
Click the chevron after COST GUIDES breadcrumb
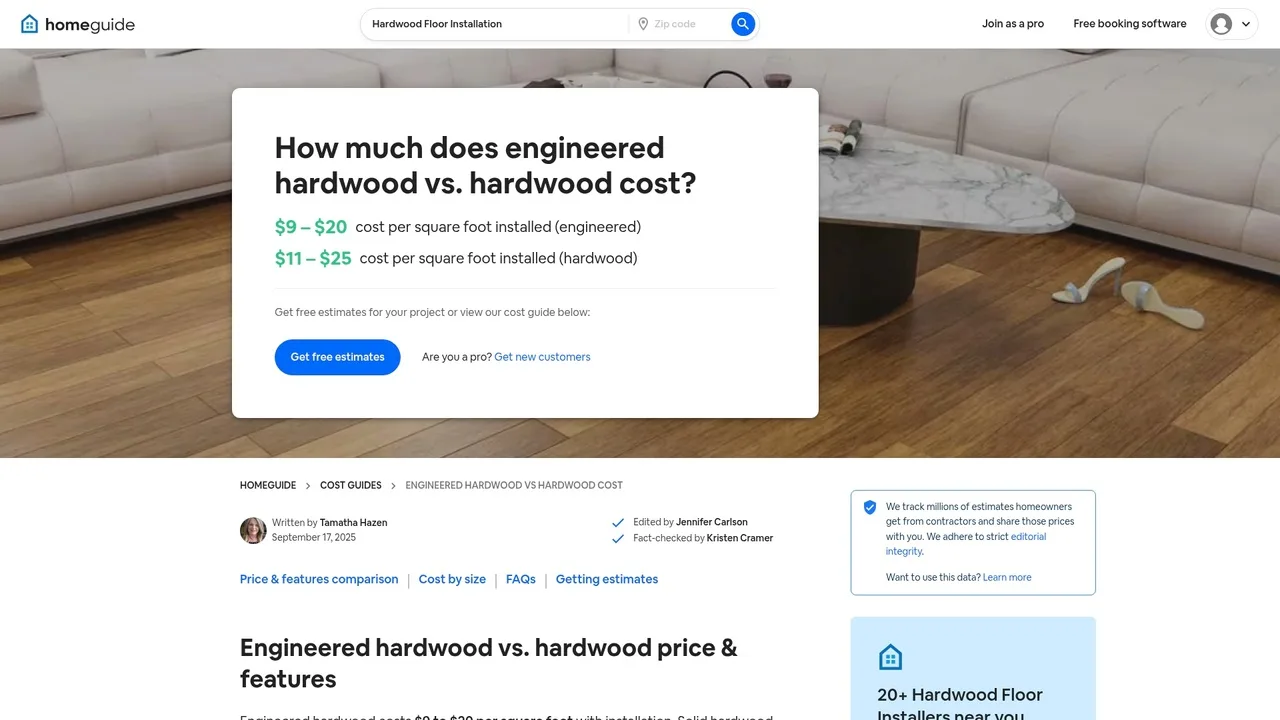(x=392, y=485)
